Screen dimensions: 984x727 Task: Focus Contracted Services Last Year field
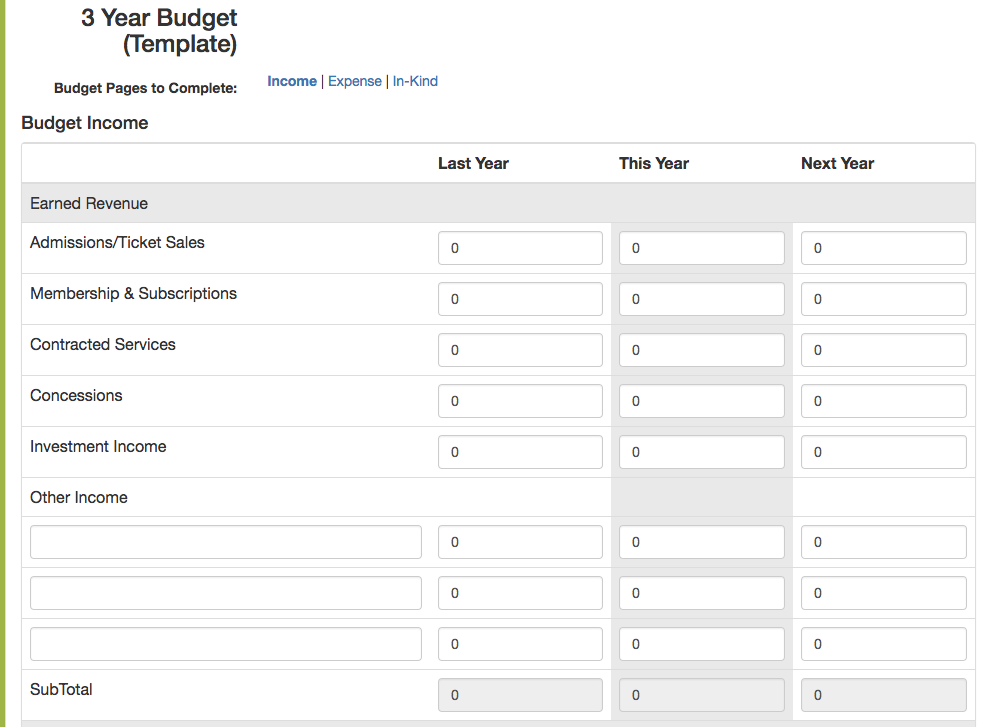[520, 350]
